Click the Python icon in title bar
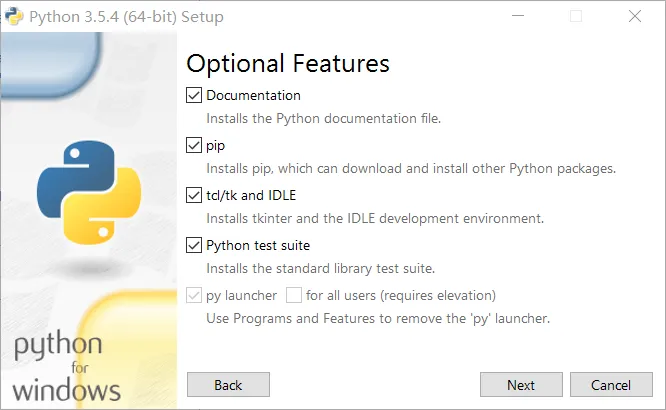The width and height of the screenshot is (666, 410). click(x=14, y=17)
